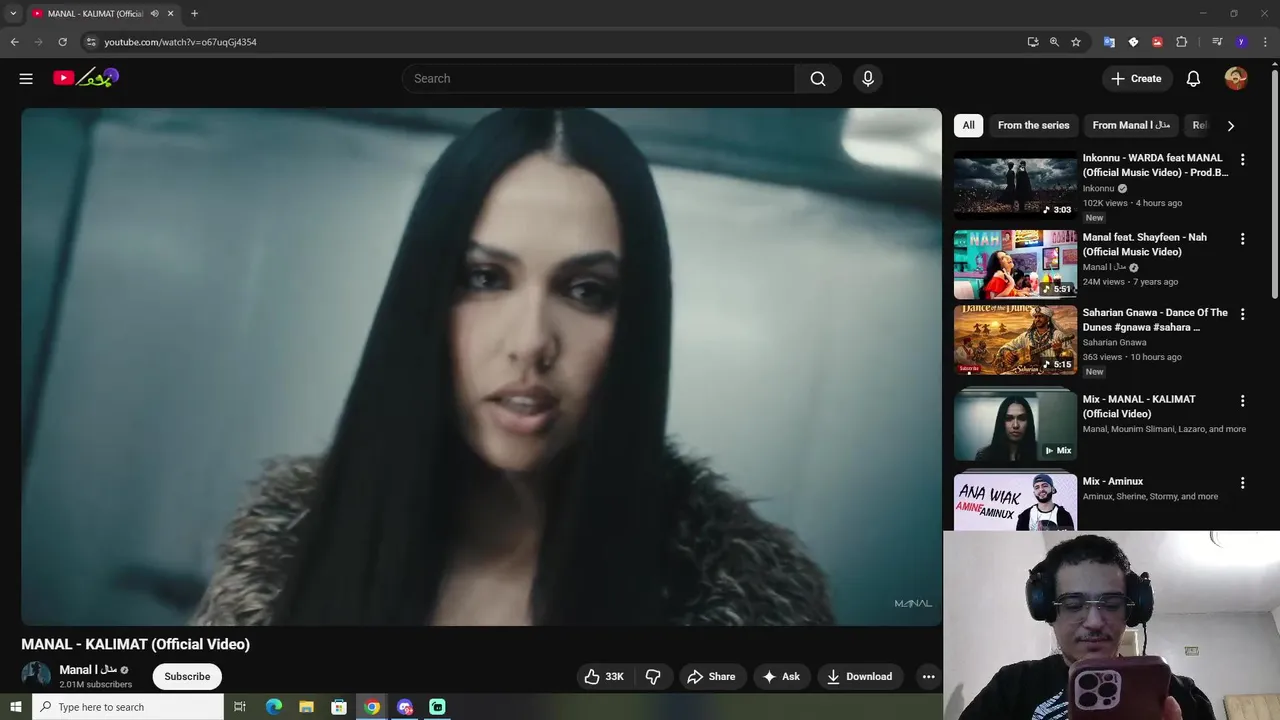This screenshot has height=720, width=1280.
Task: Click the main video player
Action: pos(481,366)
